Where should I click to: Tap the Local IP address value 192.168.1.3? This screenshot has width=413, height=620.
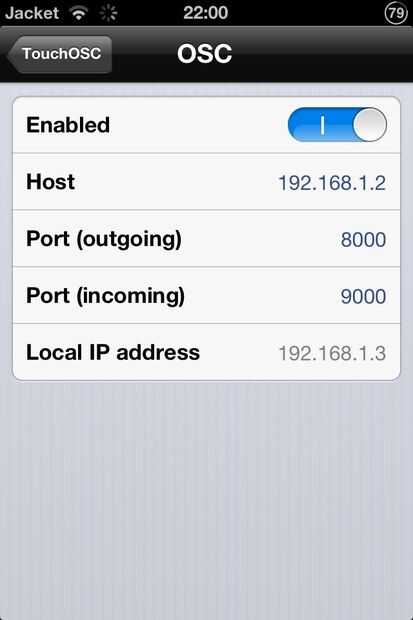point(332,353)
